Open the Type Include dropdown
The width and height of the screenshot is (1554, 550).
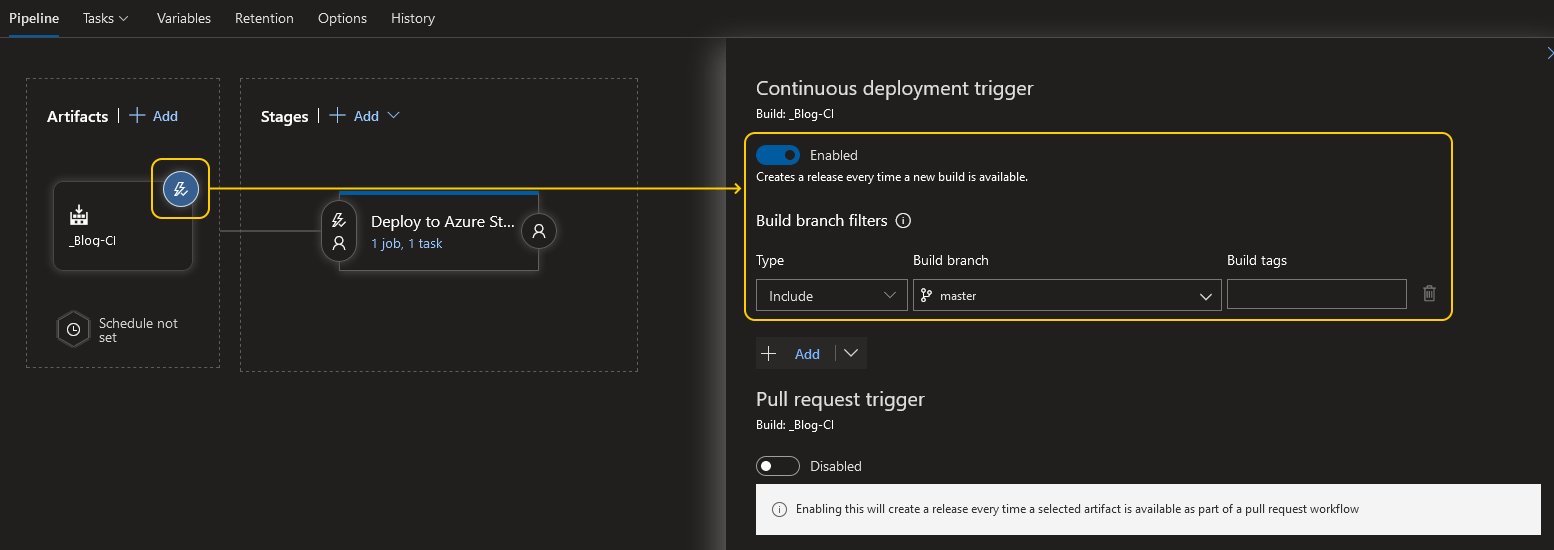point(832,295)
